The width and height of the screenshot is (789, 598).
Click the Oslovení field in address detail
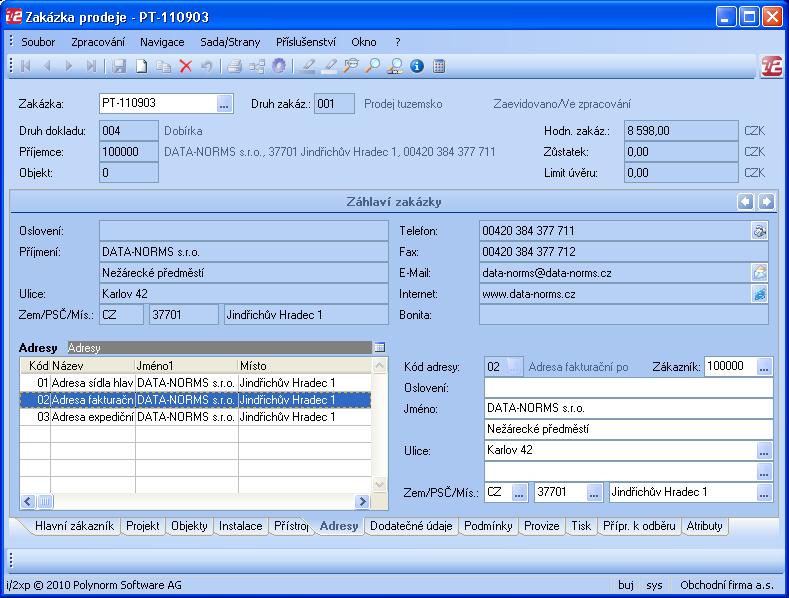click(x=628, y=388)
